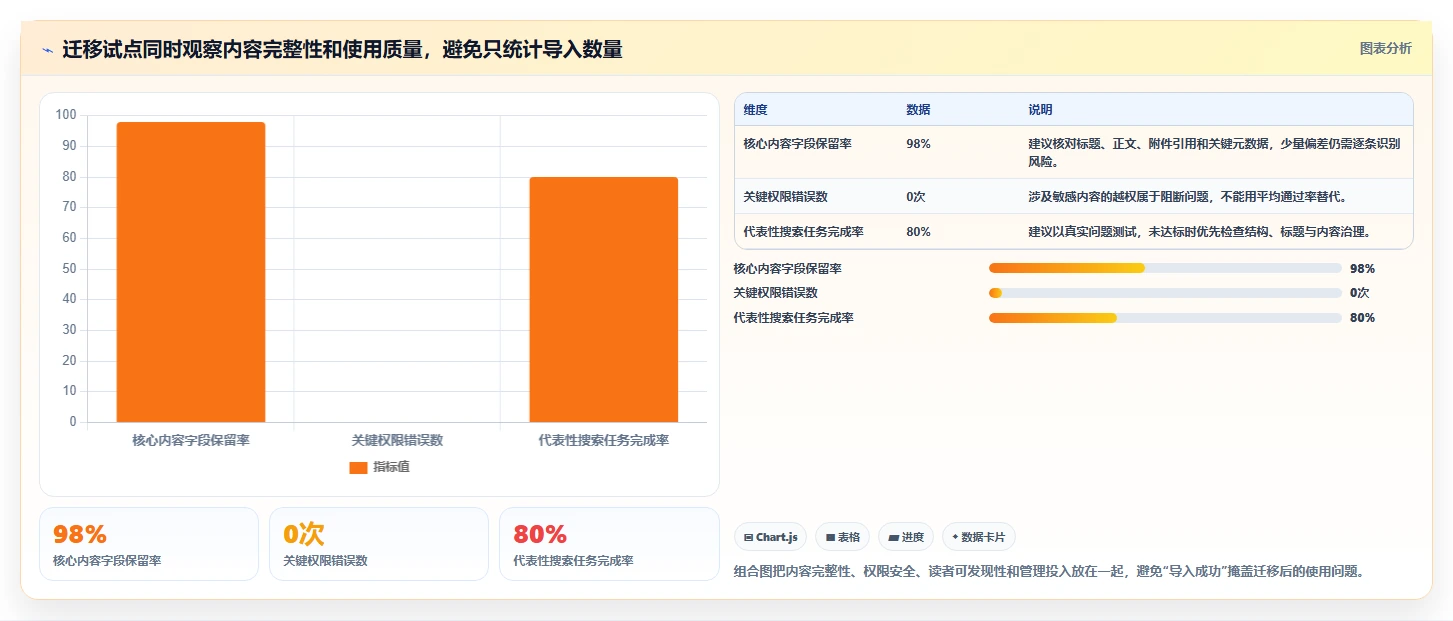1453x621 pixels.
Task: Click the icon in Chart.js tag
Action: (x=748, y=538)
